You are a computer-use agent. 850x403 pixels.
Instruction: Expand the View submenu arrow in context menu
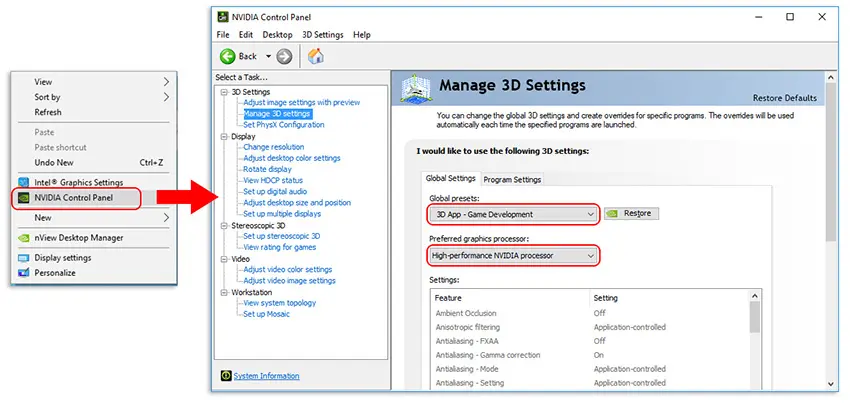pos(166,82)
